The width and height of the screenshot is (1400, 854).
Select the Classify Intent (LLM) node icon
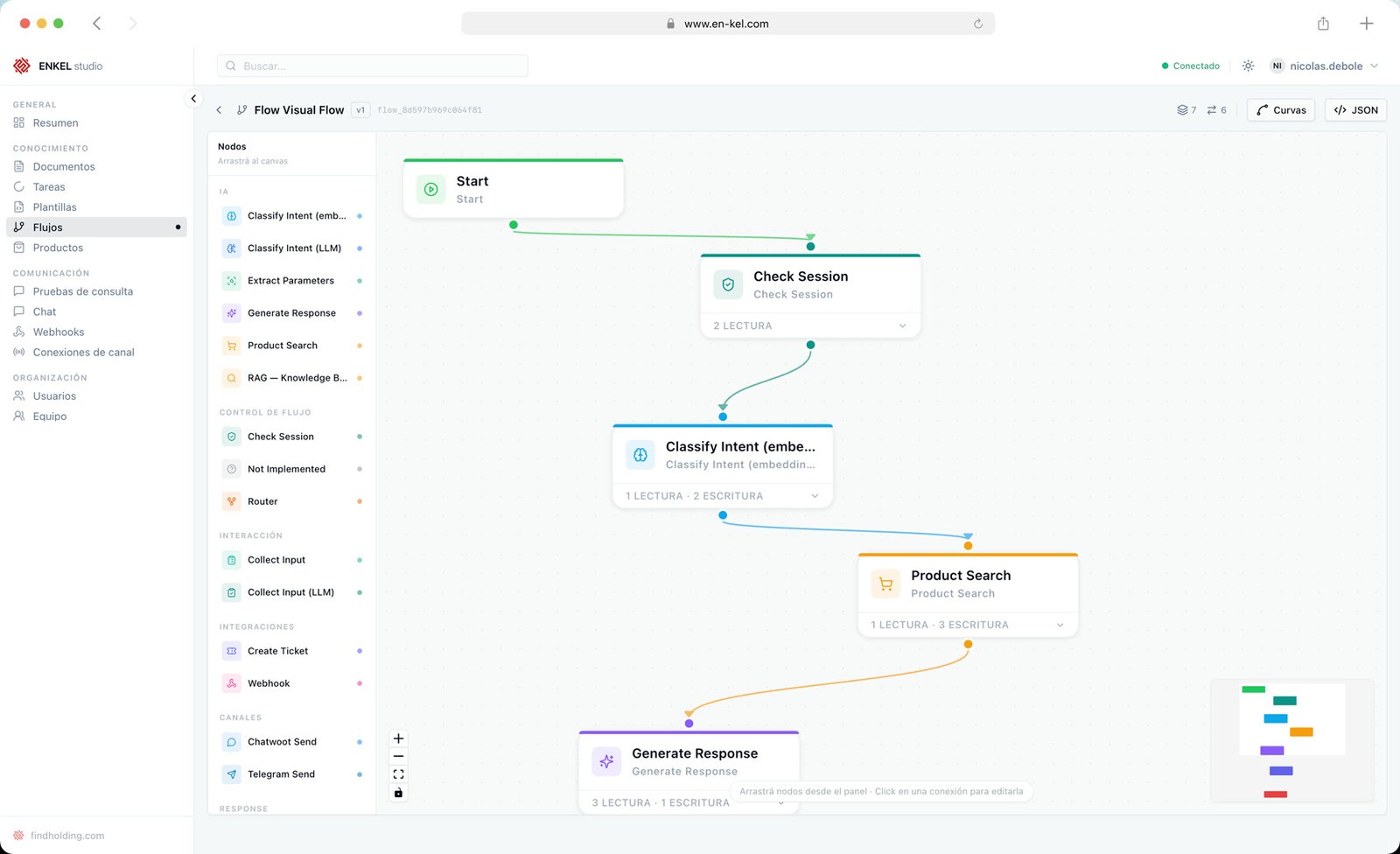coord(231,248)
